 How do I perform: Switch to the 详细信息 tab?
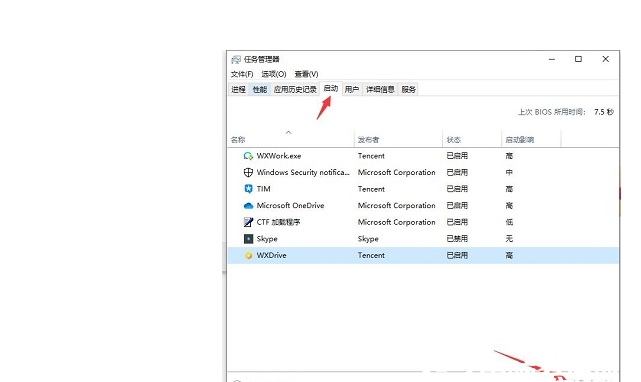point(380,89)
